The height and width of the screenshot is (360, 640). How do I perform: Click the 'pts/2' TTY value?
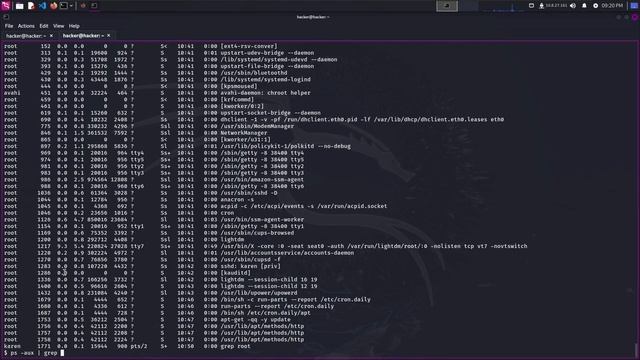click(139, 346)
